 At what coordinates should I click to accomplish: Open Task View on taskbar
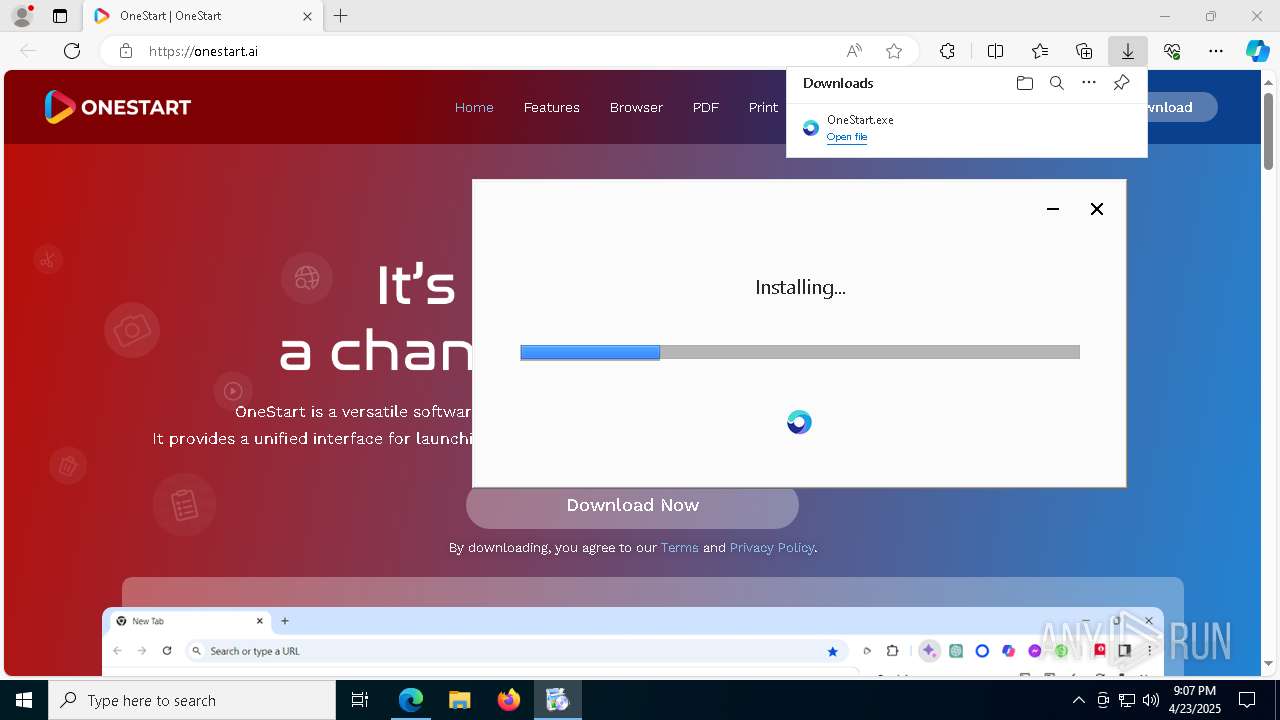(x=360, y=700)
